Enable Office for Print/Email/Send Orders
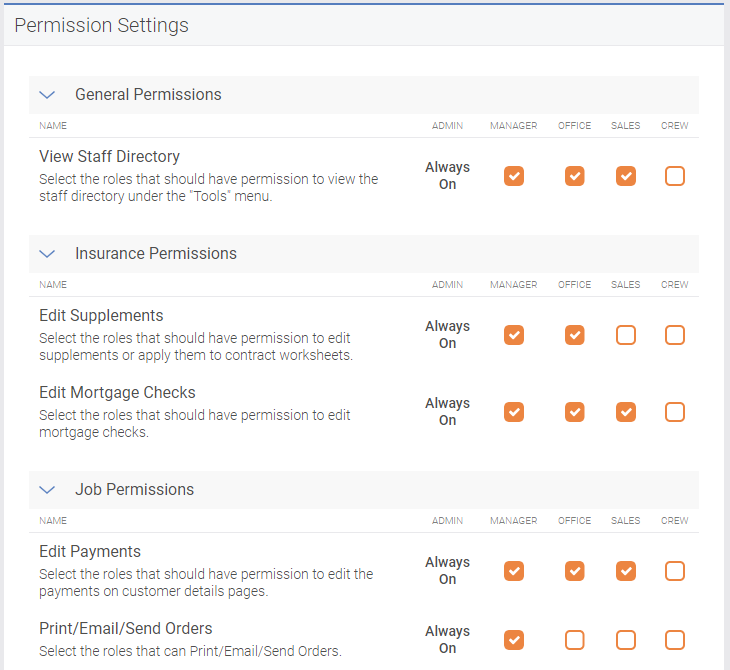 pyautogui.click(x=575, y=640)
